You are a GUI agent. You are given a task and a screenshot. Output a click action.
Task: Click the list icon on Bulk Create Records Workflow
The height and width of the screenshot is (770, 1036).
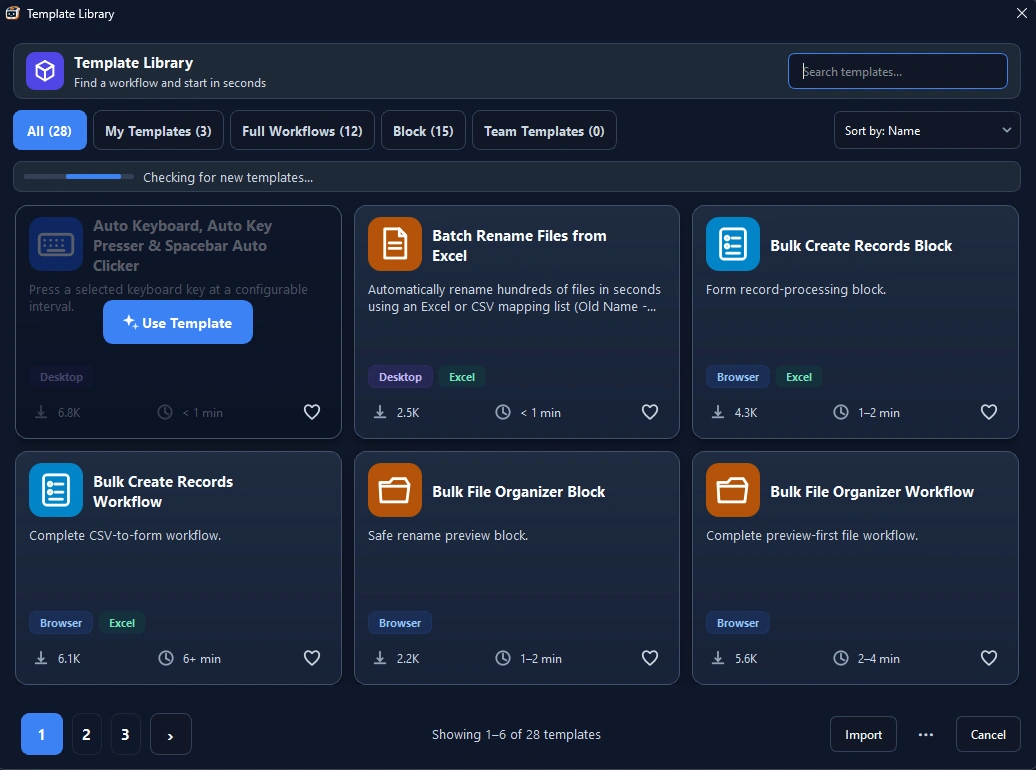tap(56, 490)
